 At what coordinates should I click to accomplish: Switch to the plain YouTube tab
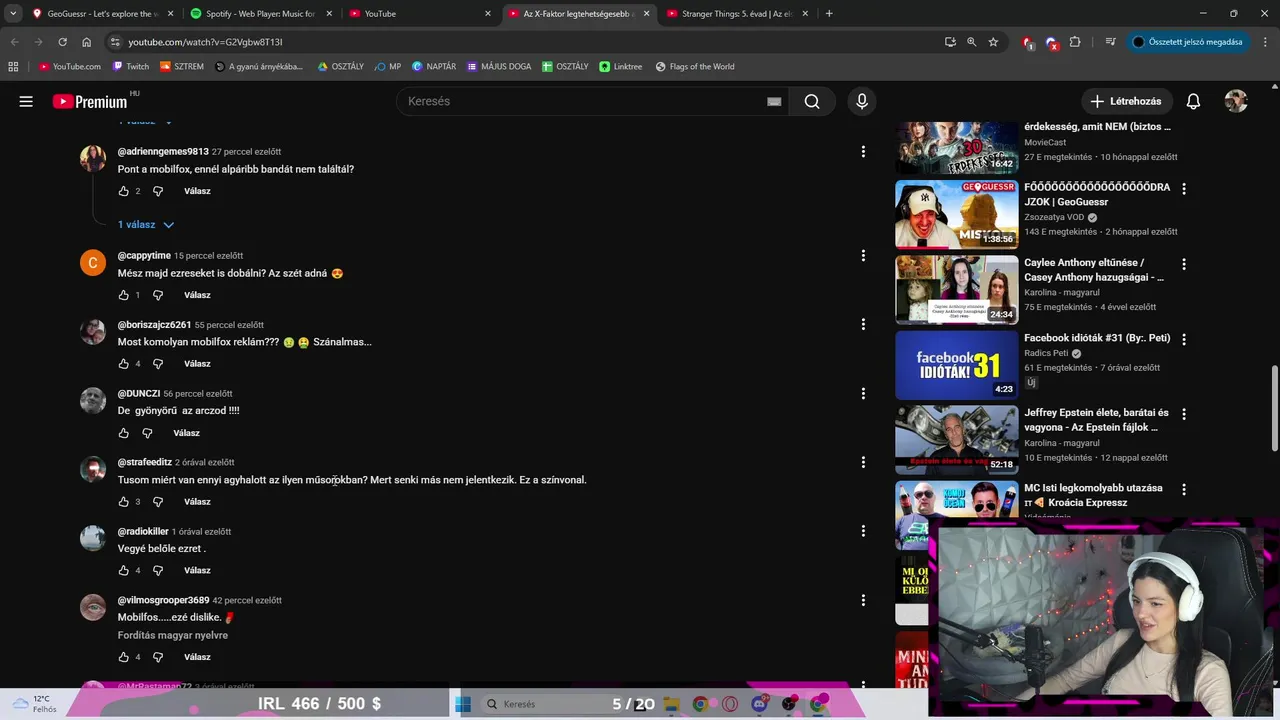(x=418, y=14)
